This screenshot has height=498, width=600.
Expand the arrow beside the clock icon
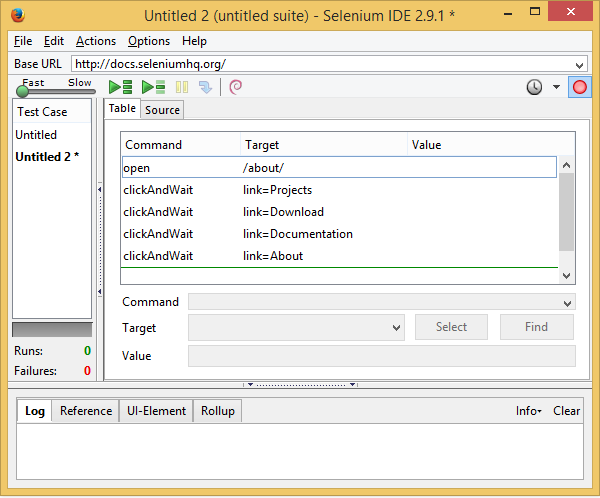(x=556, y=87)
